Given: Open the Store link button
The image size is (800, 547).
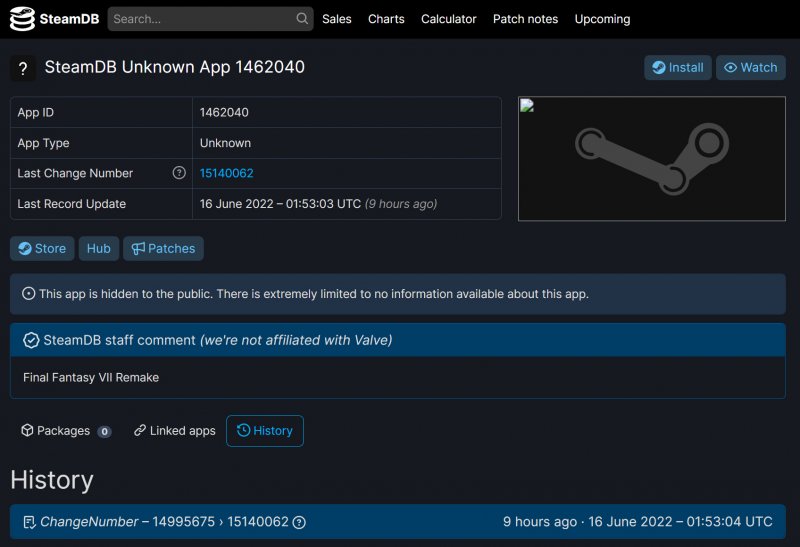Looking at the screenshot, I should click(42, 248).
